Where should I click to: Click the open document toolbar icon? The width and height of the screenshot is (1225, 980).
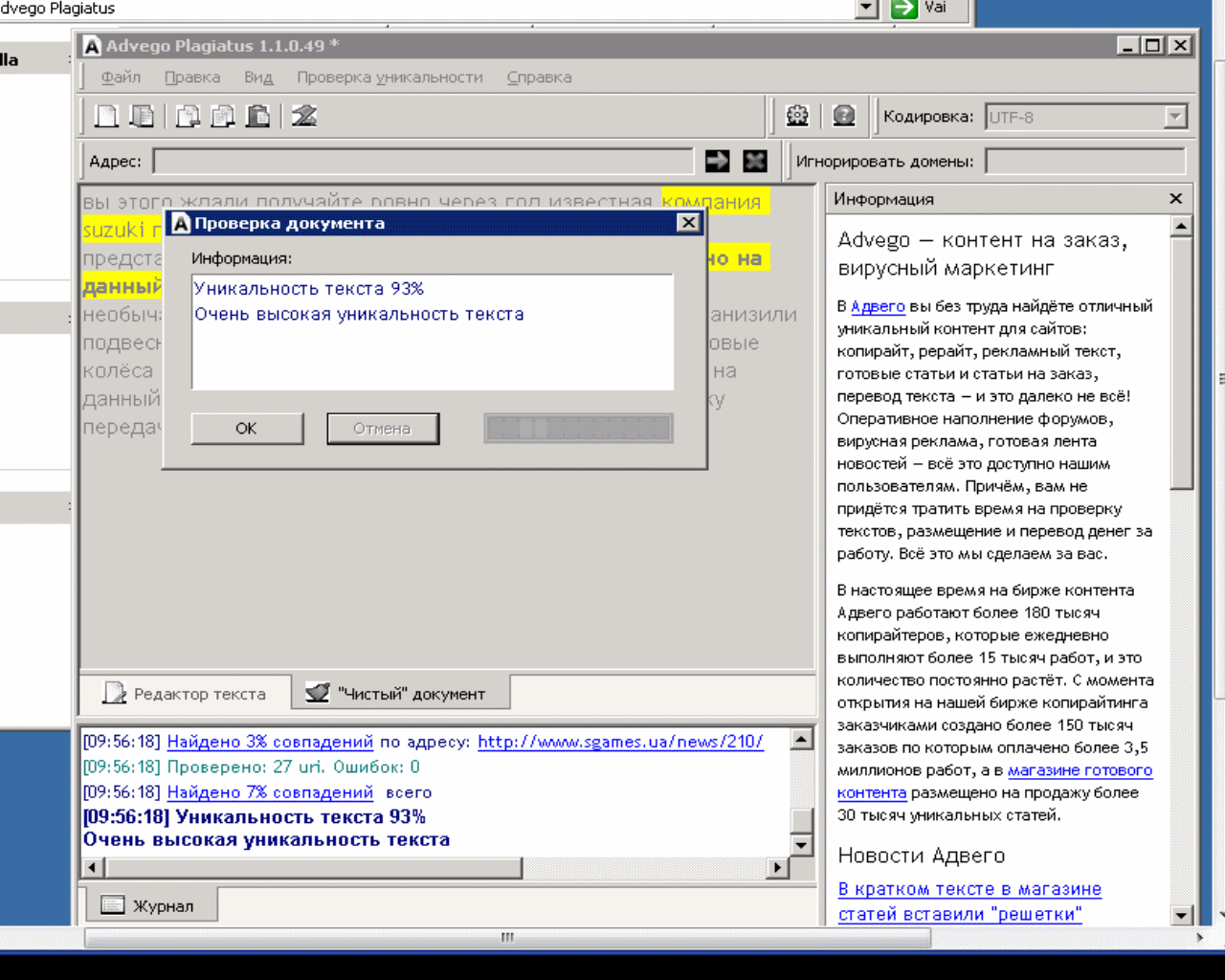point(142,117)
